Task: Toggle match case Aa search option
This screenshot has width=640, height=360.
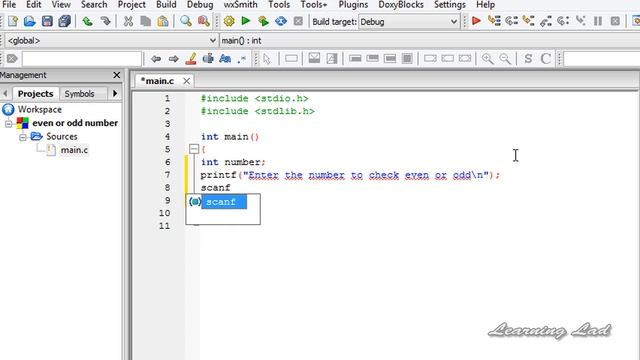Action: 225,59
